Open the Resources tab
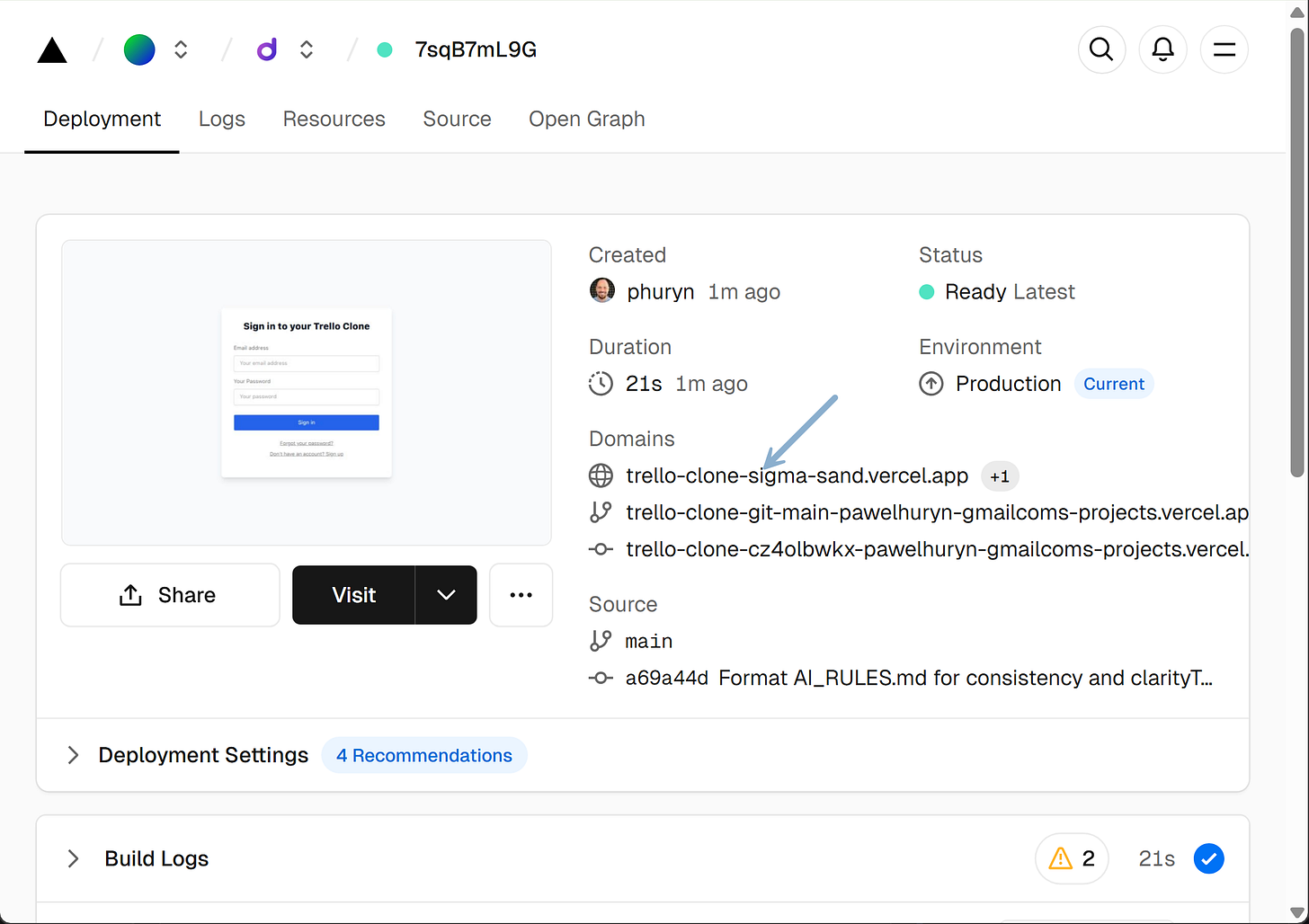The height and width of the screenshot is (924, 1309). point(334,119)
